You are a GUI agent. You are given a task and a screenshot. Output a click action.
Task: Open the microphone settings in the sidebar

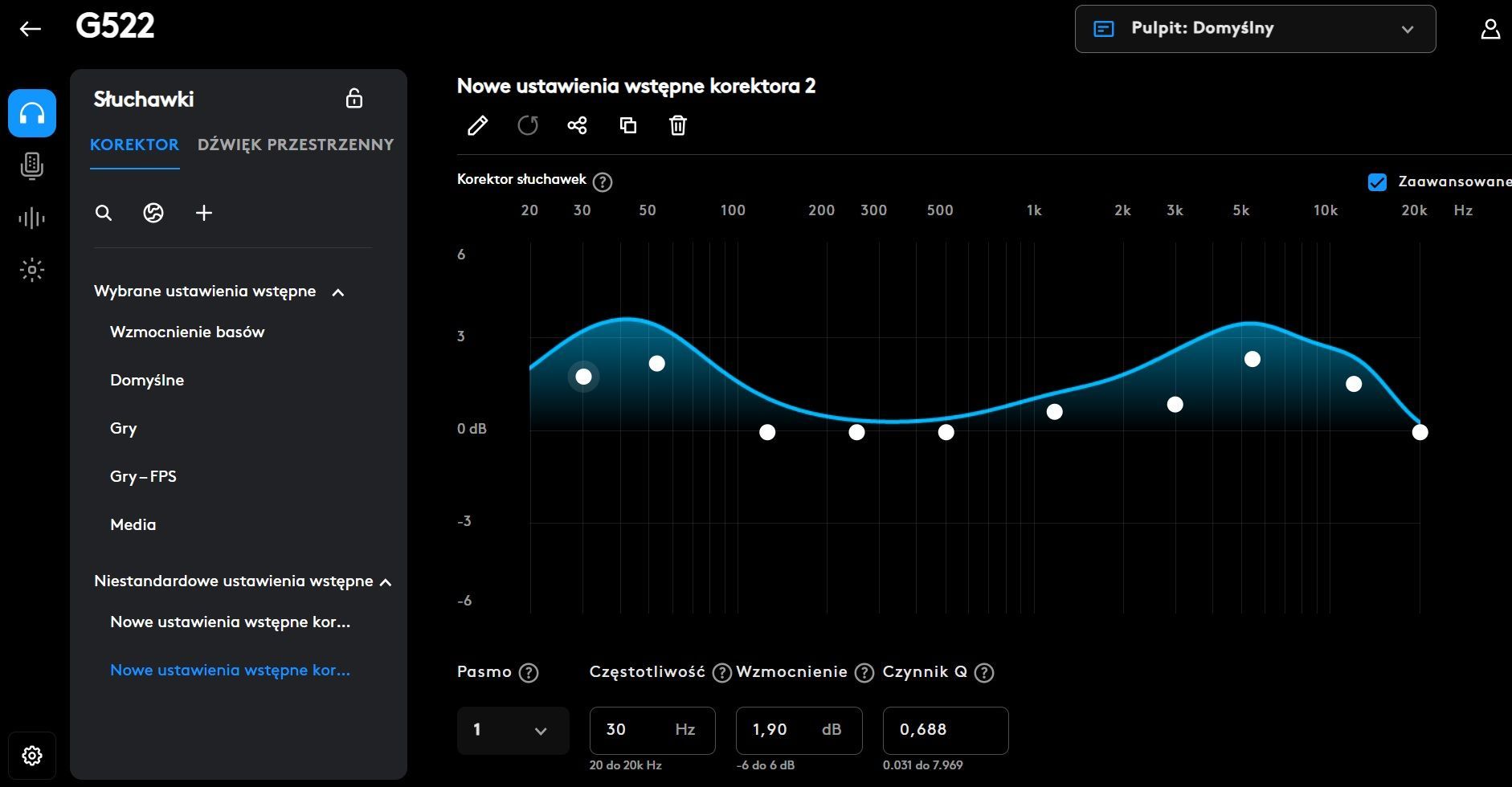tap(31, 166)
